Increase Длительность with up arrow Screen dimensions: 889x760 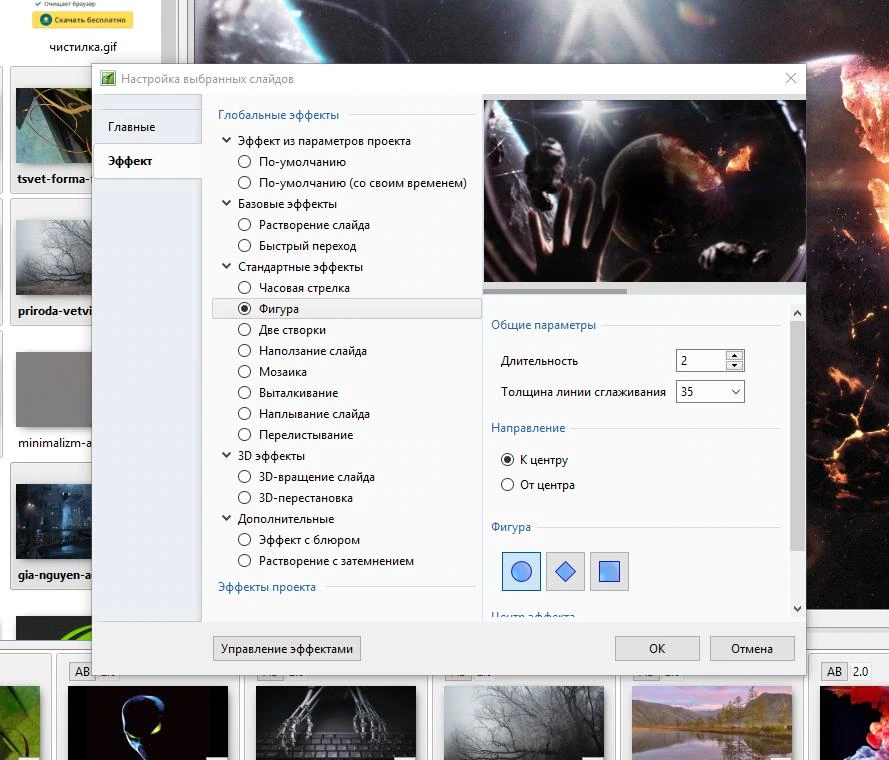tap(734, 356)
